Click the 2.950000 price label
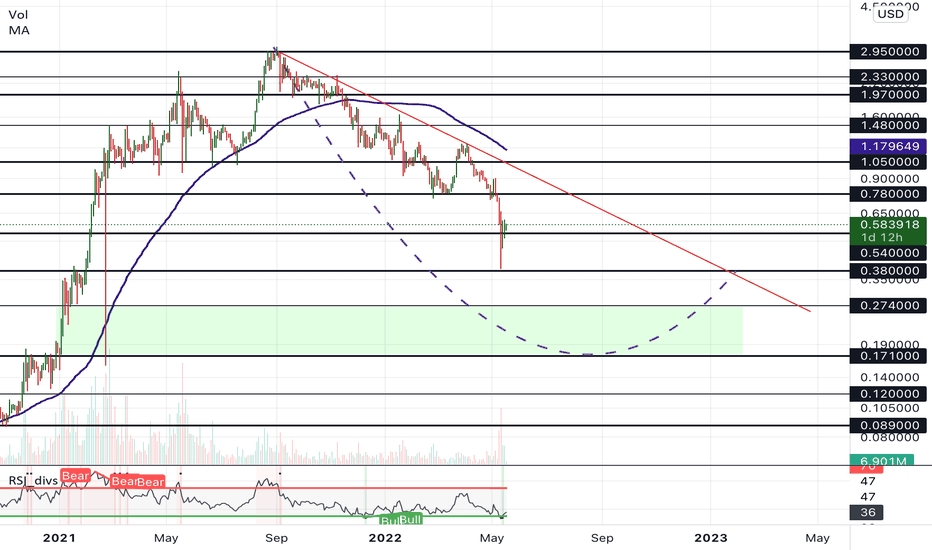The width and height of the screenshot is (932, 550). [888, 52]
